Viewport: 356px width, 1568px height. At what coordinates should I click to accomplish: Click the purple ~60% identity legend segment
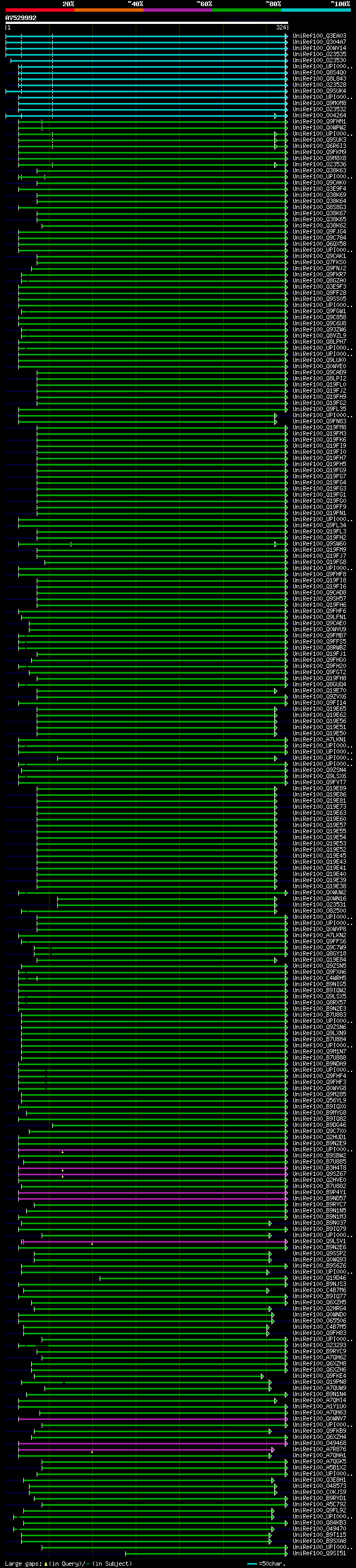179,10
